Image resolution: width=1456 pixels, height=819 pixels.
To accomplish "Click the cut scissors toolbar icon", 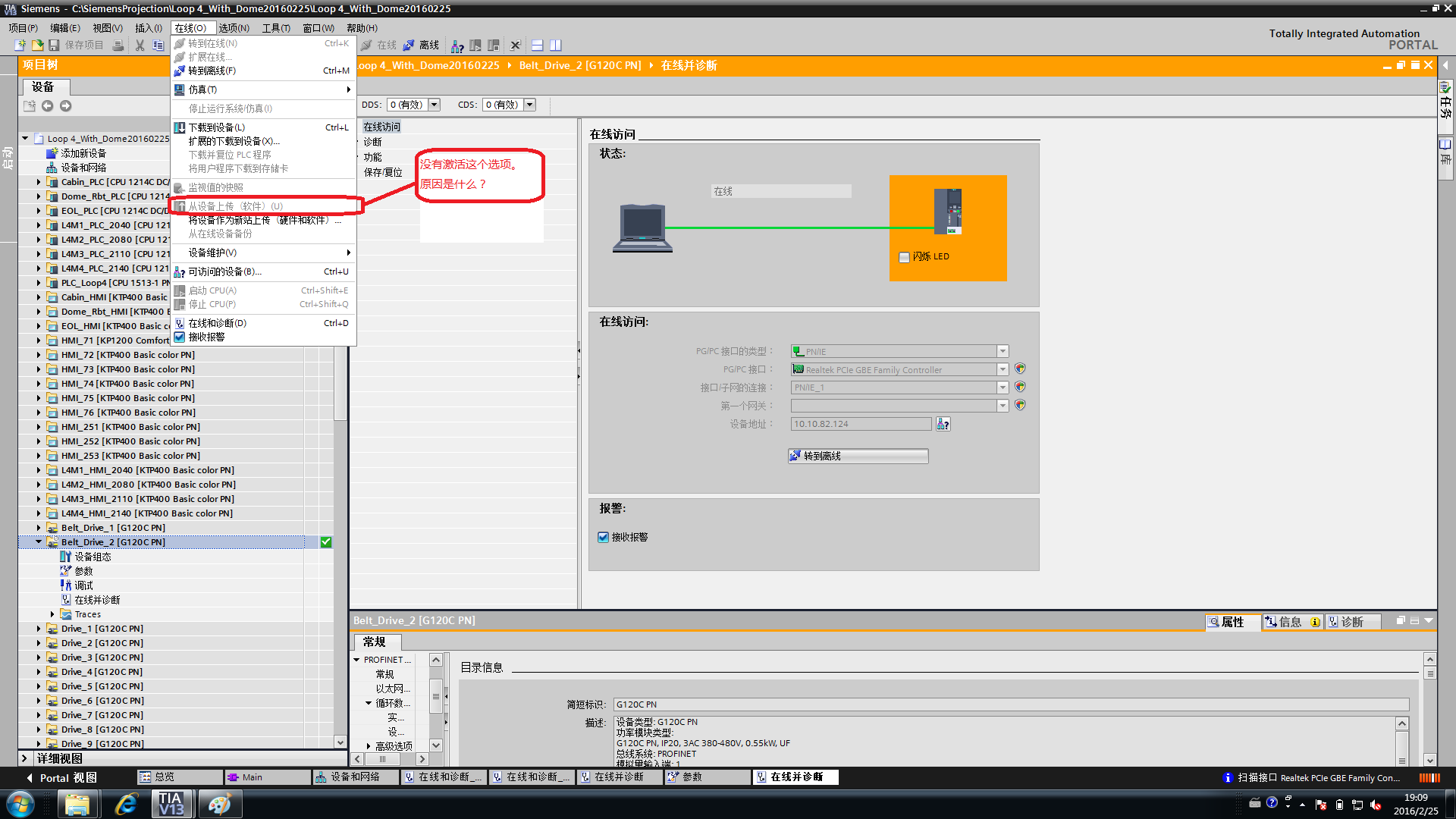I will tap(140, 45).
